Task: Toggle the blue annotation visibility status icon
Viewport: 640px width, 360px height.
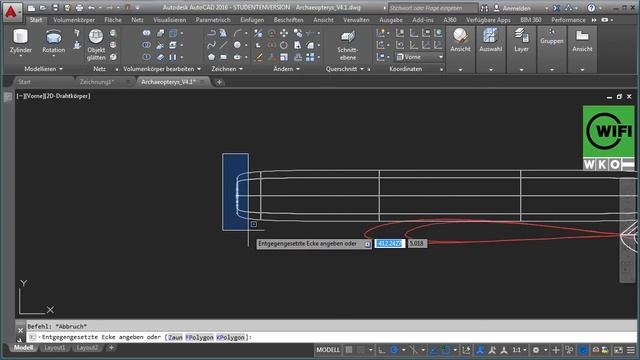Action: click(480, 350)
